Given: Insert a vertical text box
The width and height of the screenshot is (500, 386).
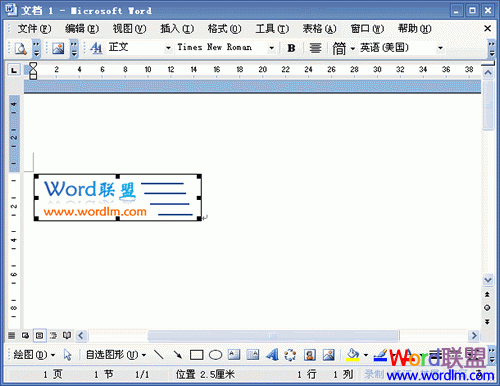Looking at the screenshot, I should [253, 355].
